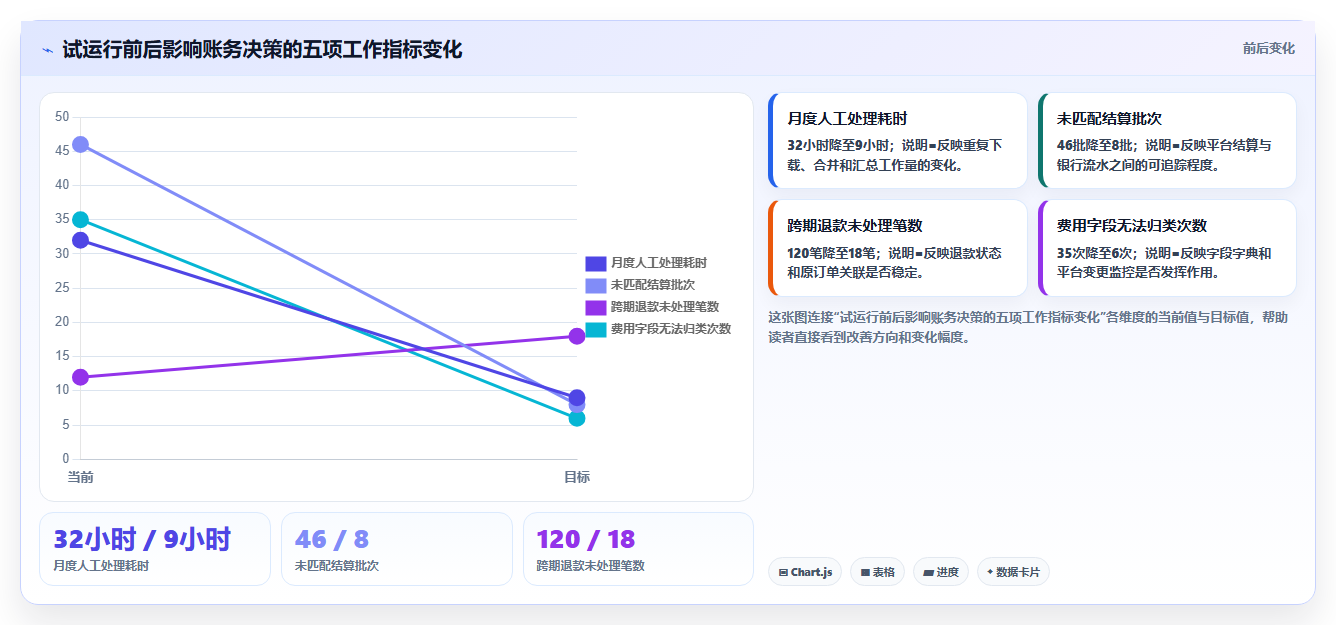Viewport: 1336px width, 625px height.
Task: Click the 未匹配结算批次 legend color box
Action: point(596,285)
